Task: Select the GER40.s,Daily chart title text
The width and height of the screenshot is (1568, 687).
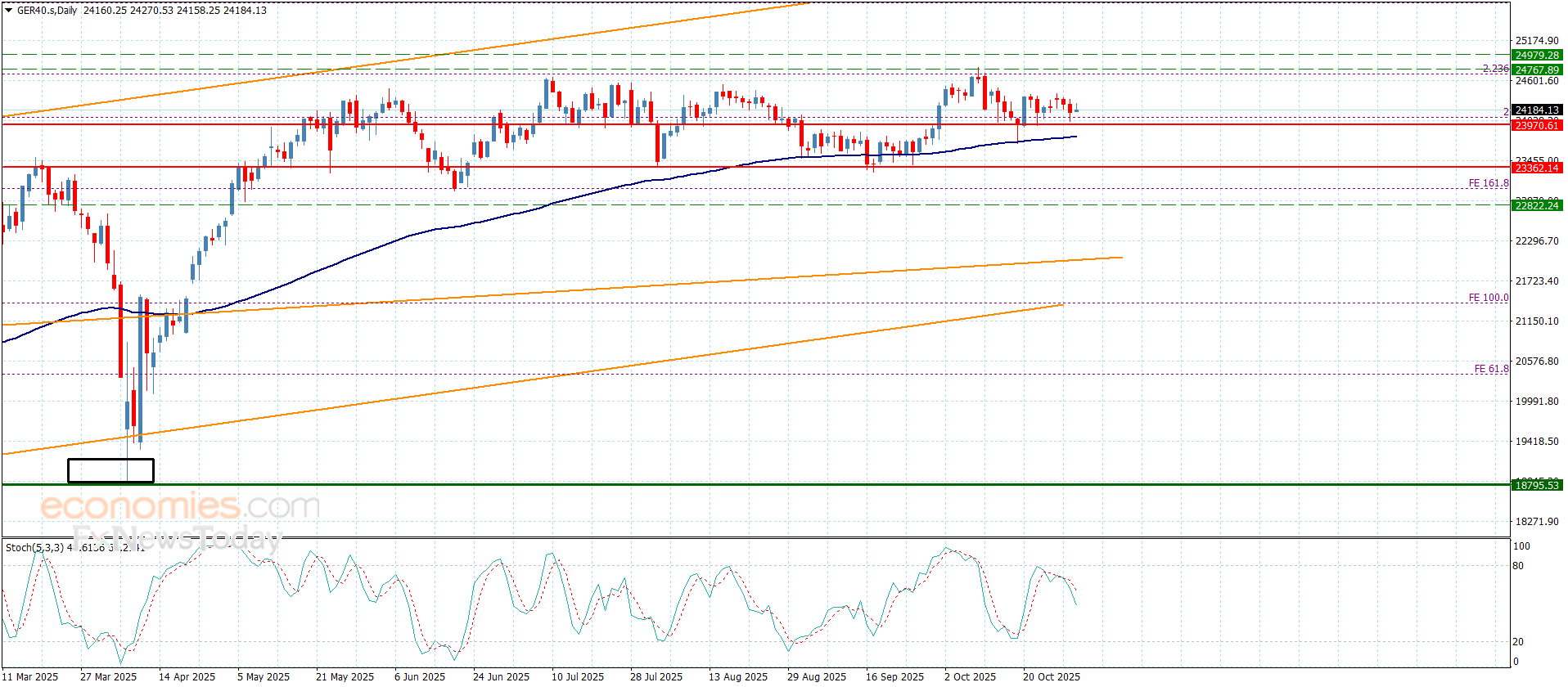Action: [47, 11]
